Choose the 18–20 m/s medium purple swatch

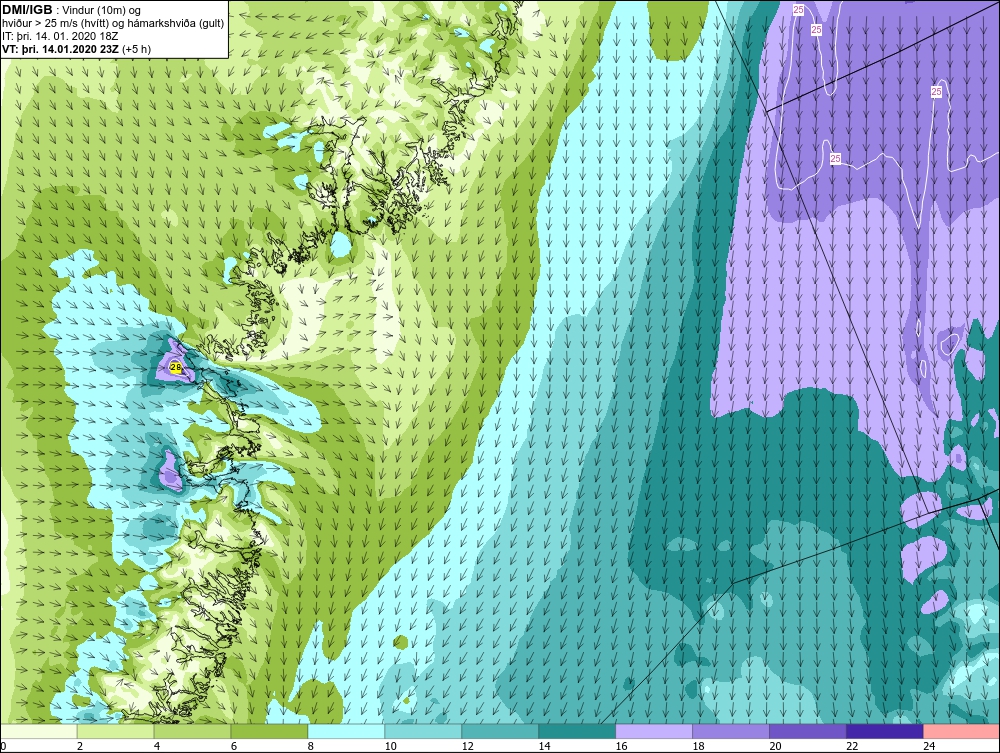[x=731, y=731]
